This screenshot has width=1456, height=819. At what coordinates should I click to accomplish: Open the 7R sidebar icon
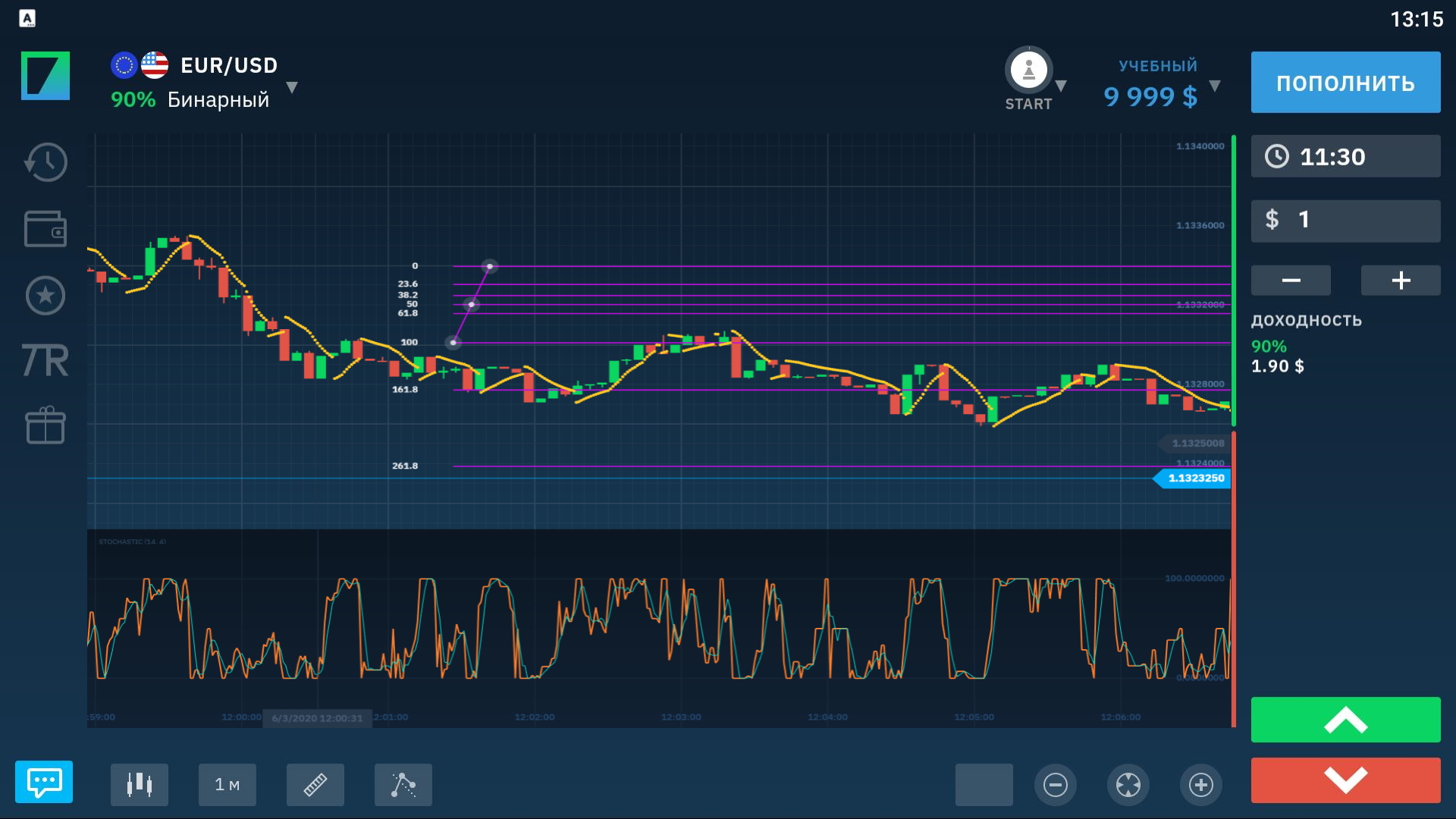(45, 360)
